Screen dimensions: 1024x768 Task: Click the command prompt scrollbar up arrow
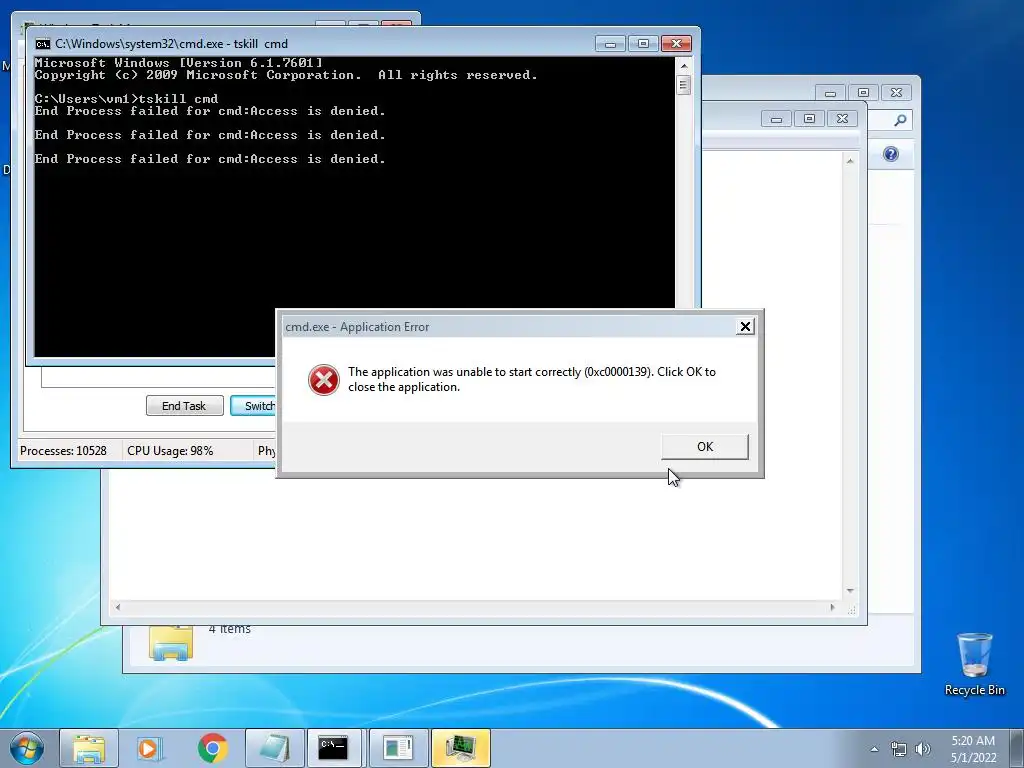[x=684, y=65]
